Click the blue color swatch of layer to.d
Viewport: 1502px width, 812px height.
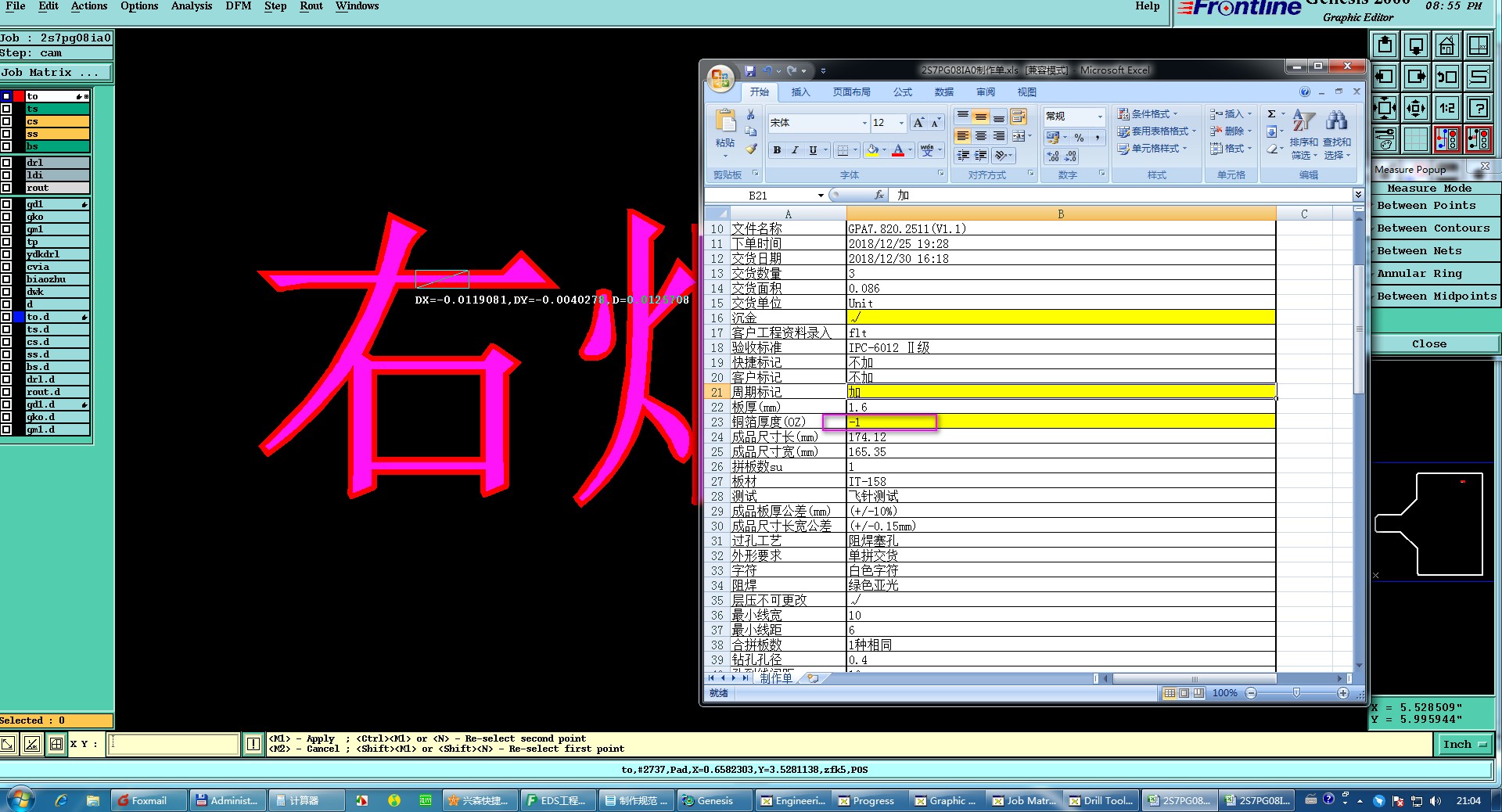coord(18,317)
